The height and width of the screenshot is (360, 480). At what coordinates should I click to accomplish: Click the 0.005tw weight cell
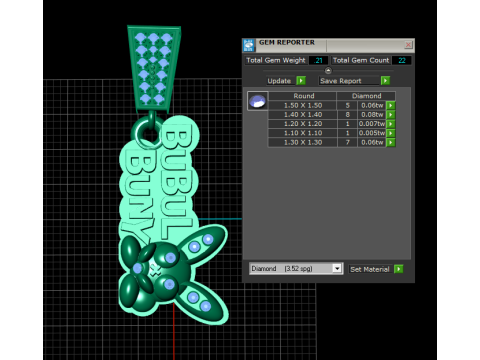click(372, 133)
